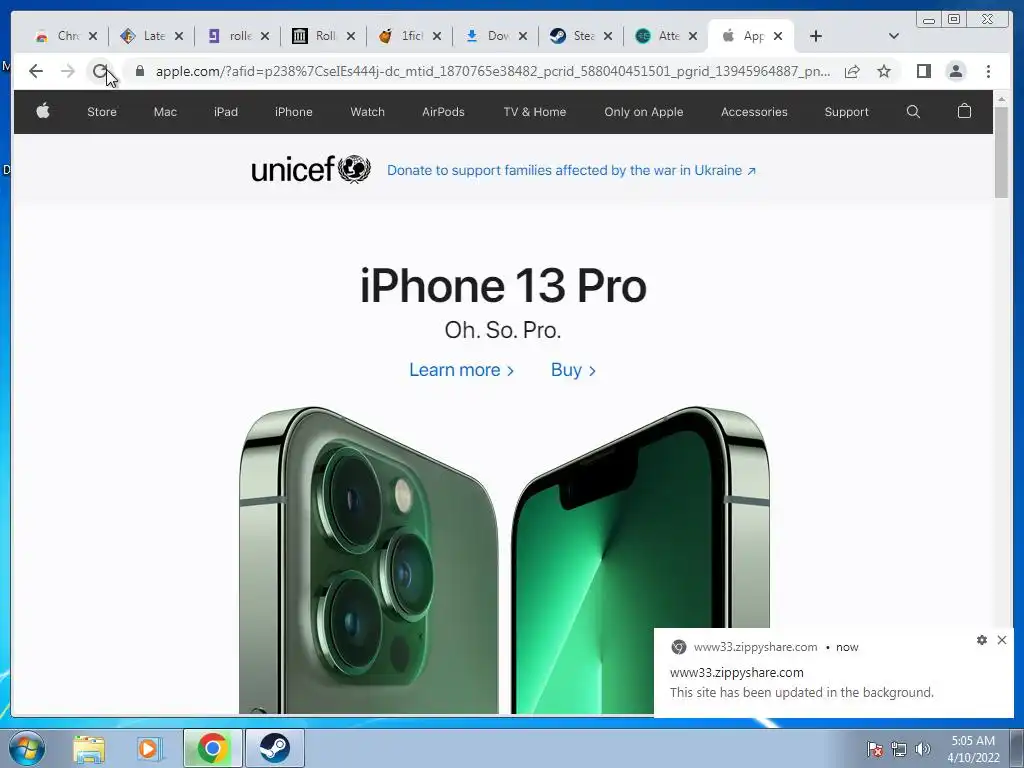
Task: Open the iPad menu item
Action: tap(226, 112)
